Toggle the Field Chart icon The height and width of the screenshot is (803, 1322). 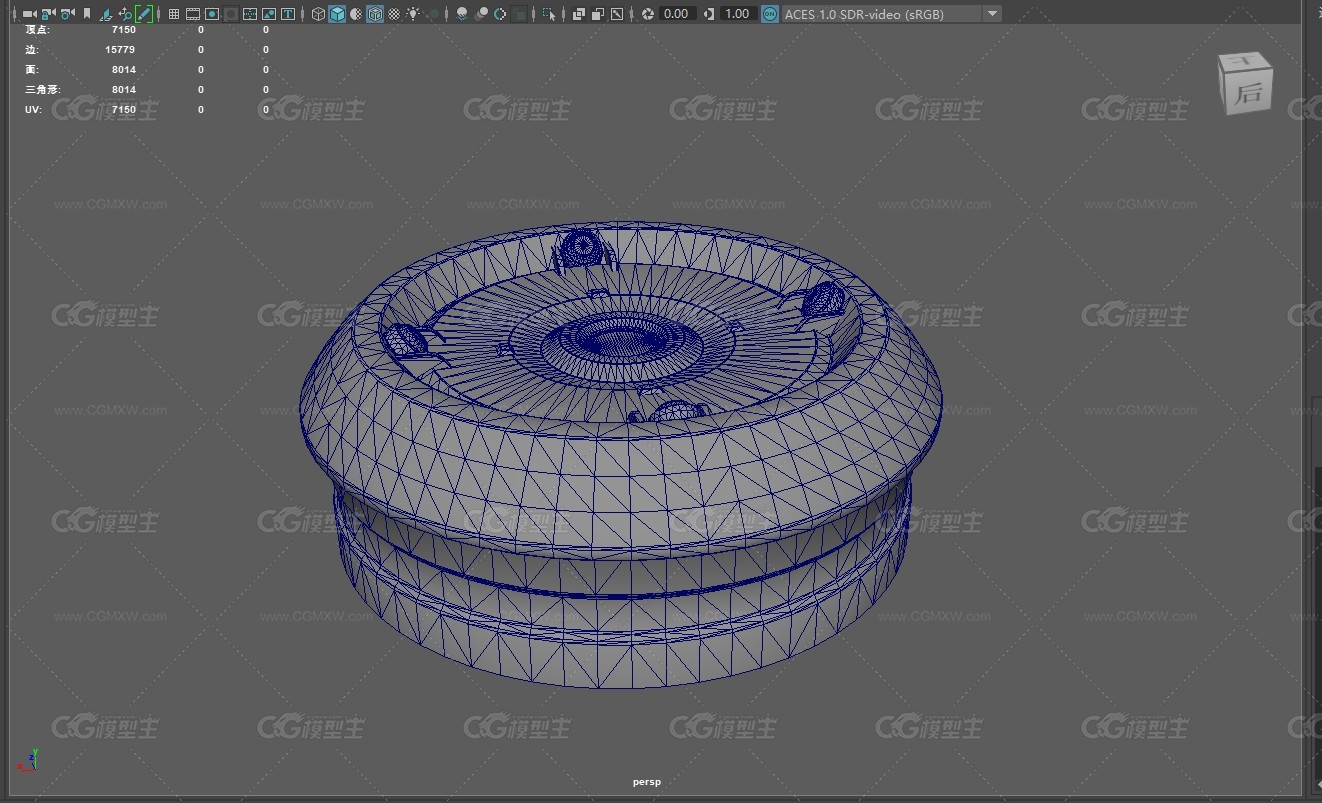250,14
